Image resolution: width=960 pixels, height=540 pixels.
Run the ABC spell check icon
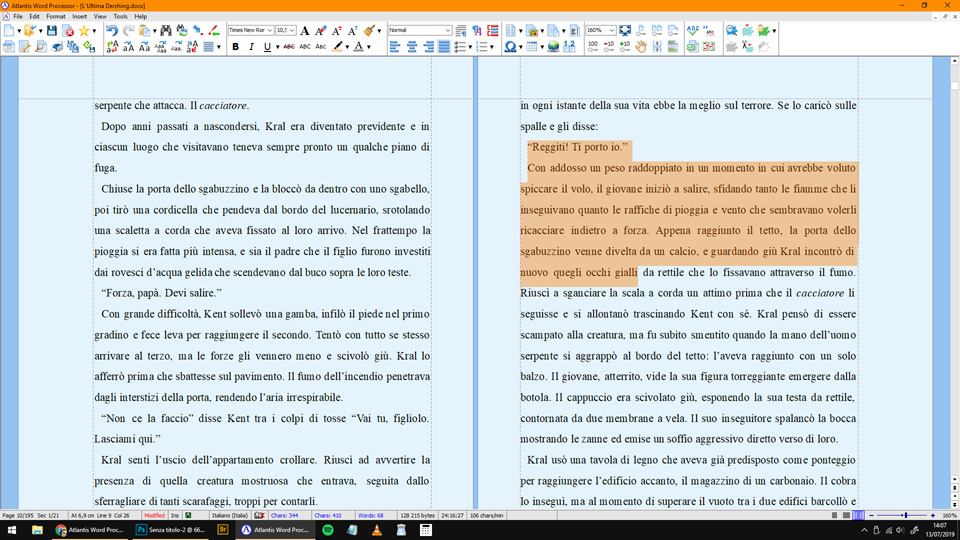pos(693,31)
